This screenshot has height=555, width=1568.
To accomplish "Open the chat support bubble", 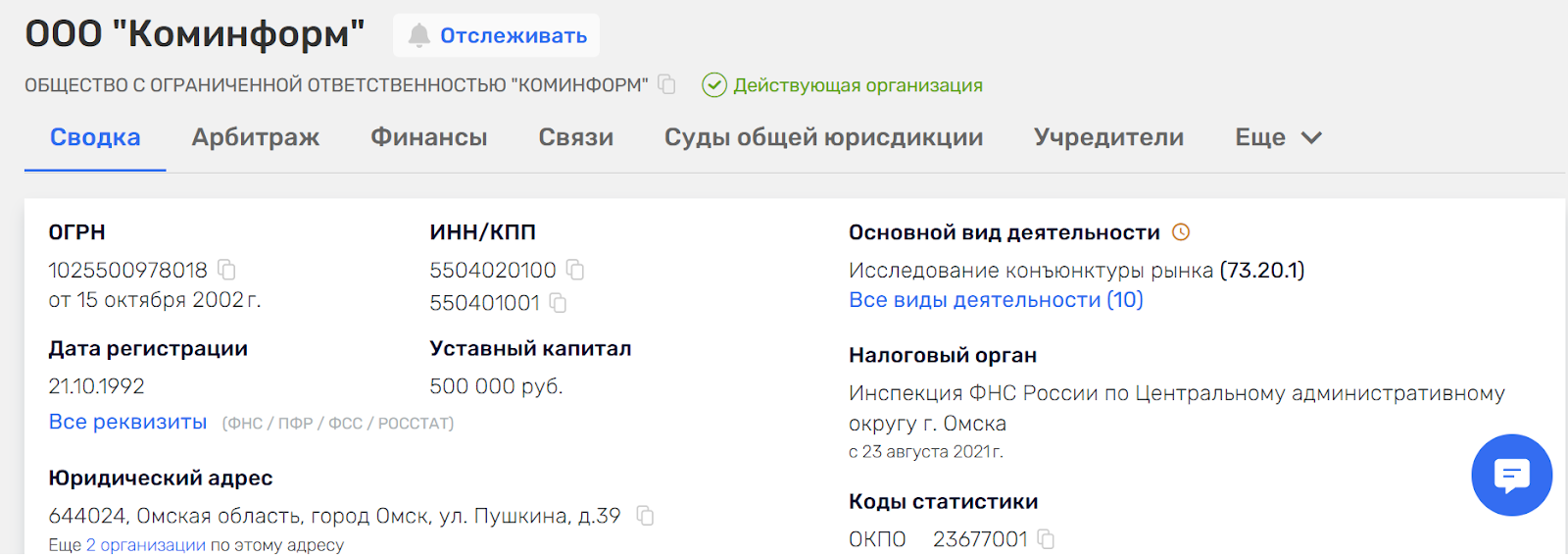I will point(1511,476).
